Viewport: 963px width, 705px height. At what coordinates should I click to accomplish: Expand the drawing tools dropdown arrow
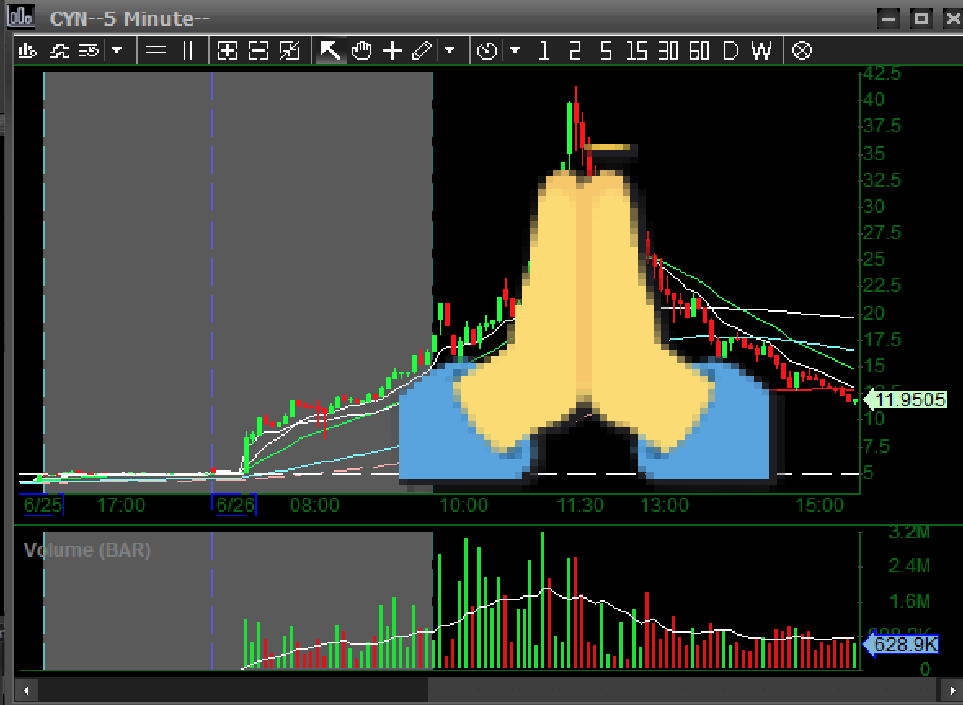(450, 50)
